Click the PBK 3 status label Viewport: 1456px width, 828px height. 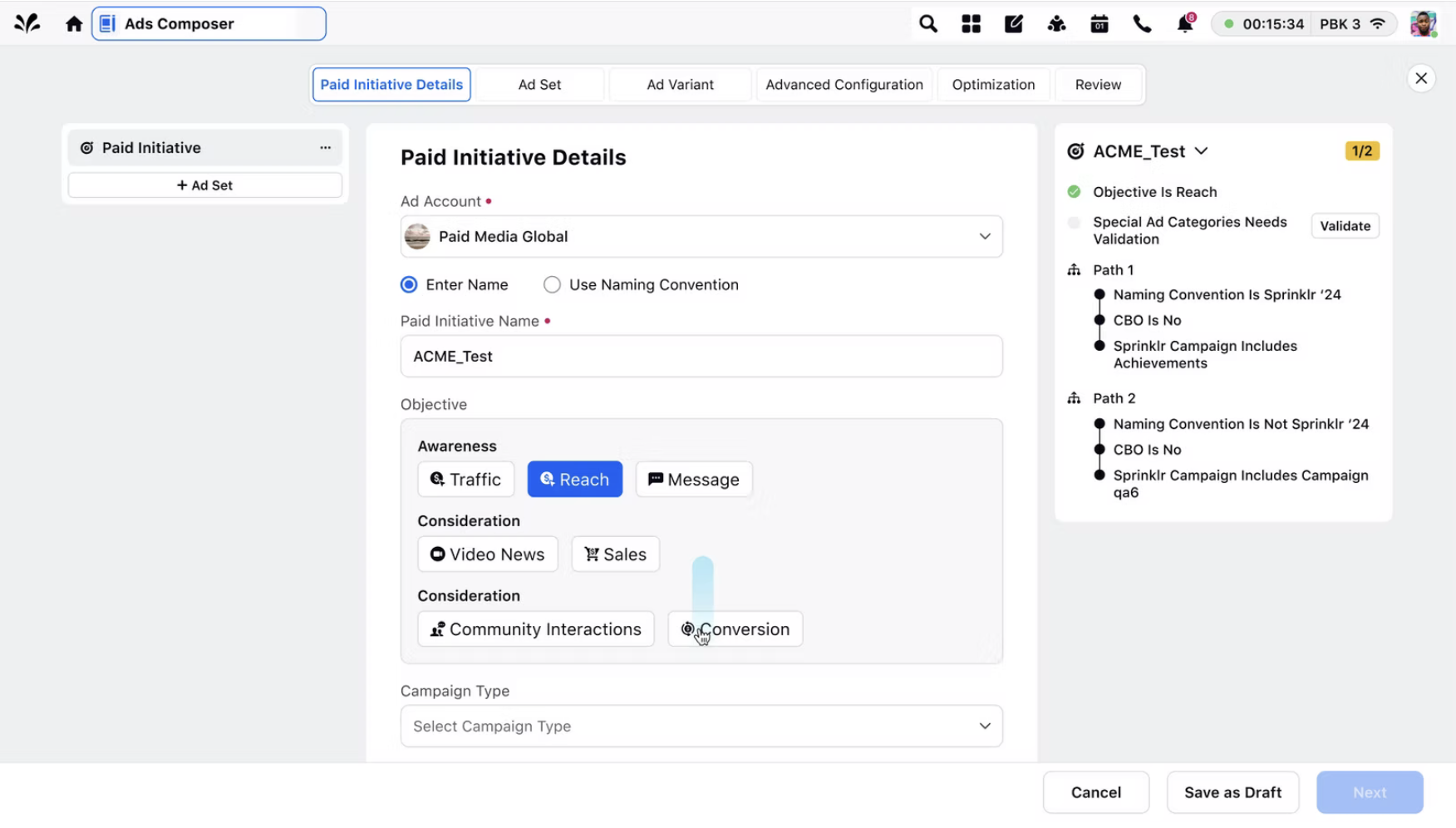(x=1340, y=24)
